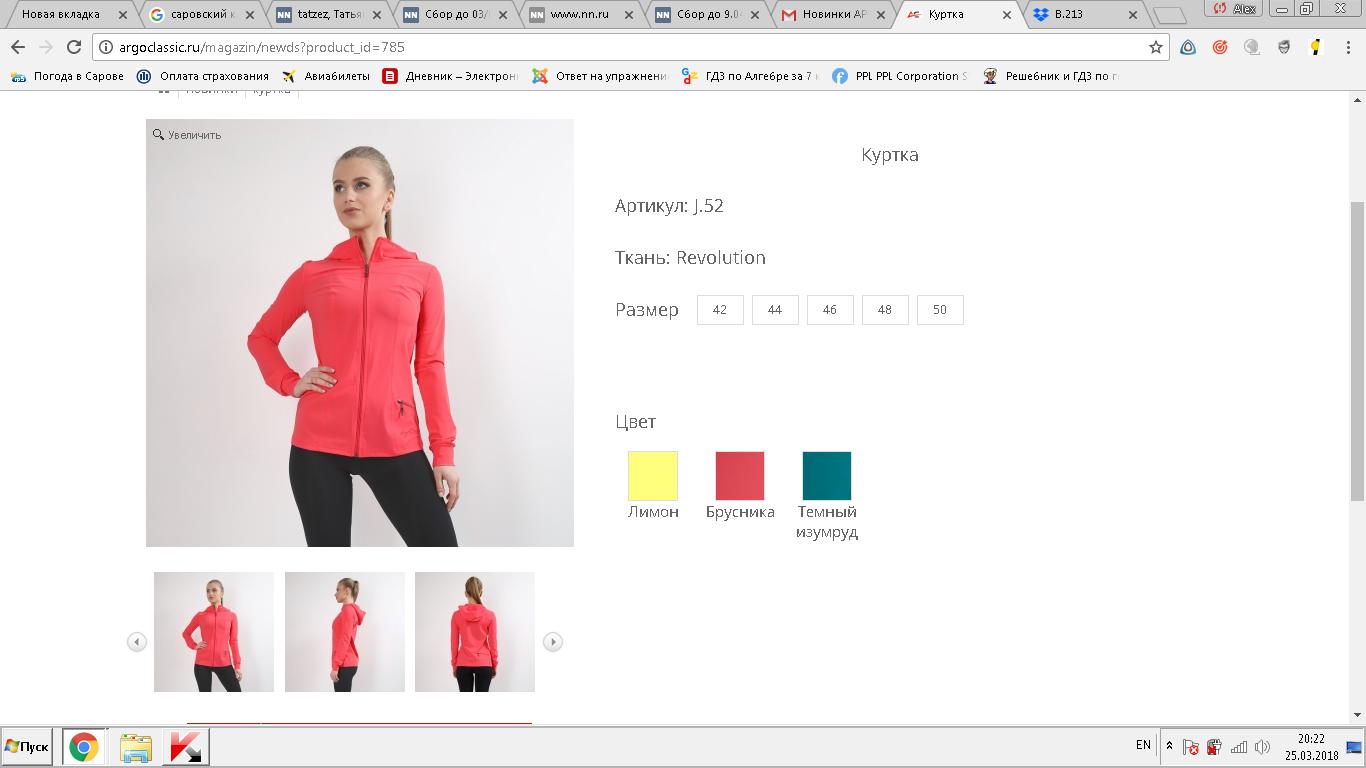Open the Погода в Сарове bookmark
Viewport: 1366px width, 768px height.
coord(67,76)
